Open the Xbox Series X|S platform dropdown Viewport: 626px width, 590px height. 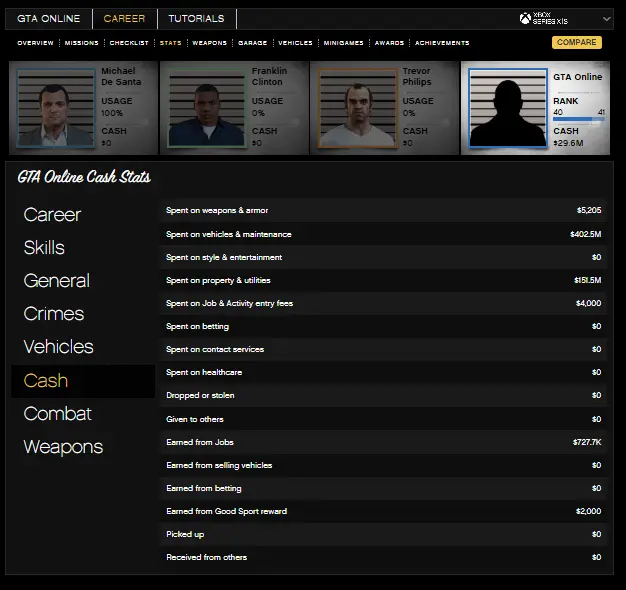[606, 19]
